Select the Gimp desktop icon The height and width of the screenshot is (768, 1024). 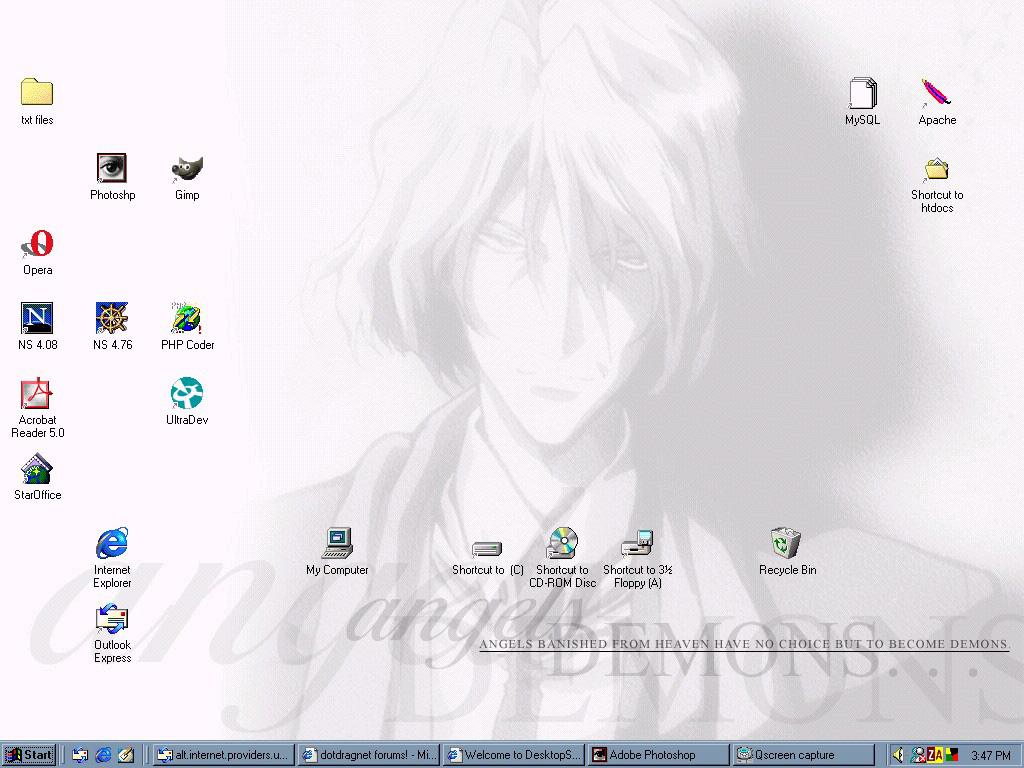[187, 168]
